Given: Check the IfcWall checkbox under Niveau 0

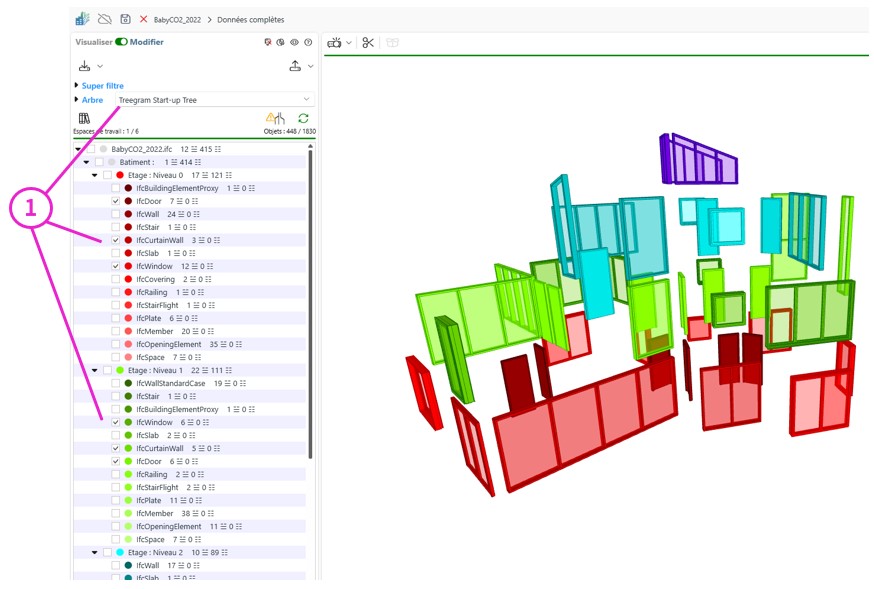Looking at the screenshot, I should tap(116, 214).
